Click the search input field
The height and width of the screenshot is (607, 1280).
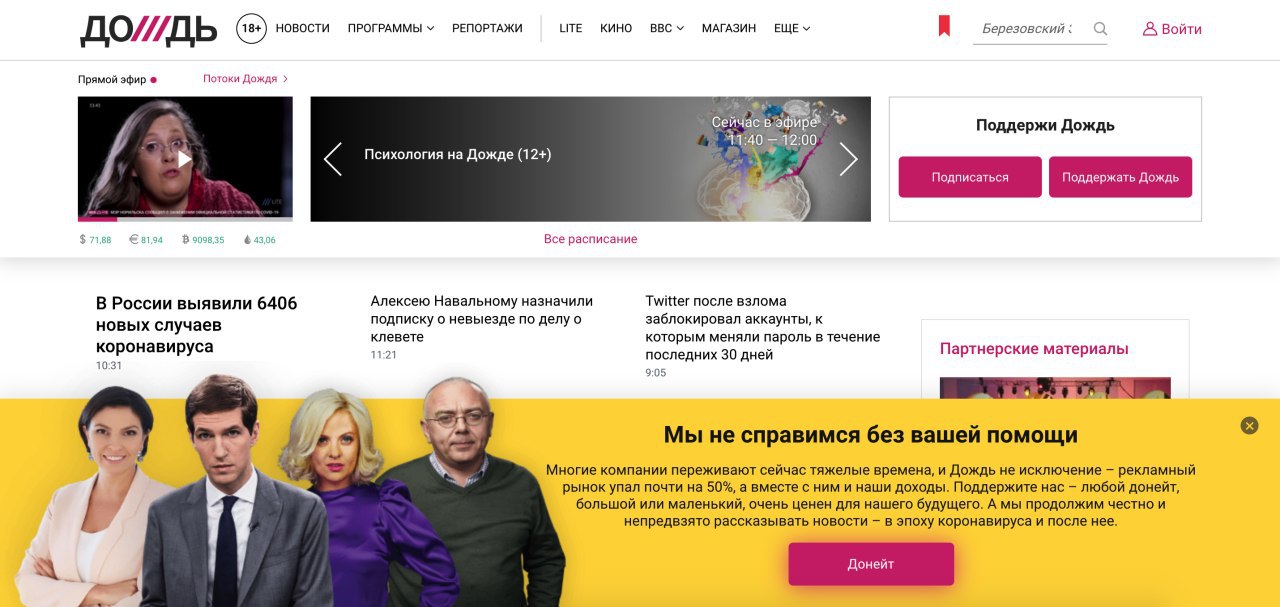coord(1028,29)
